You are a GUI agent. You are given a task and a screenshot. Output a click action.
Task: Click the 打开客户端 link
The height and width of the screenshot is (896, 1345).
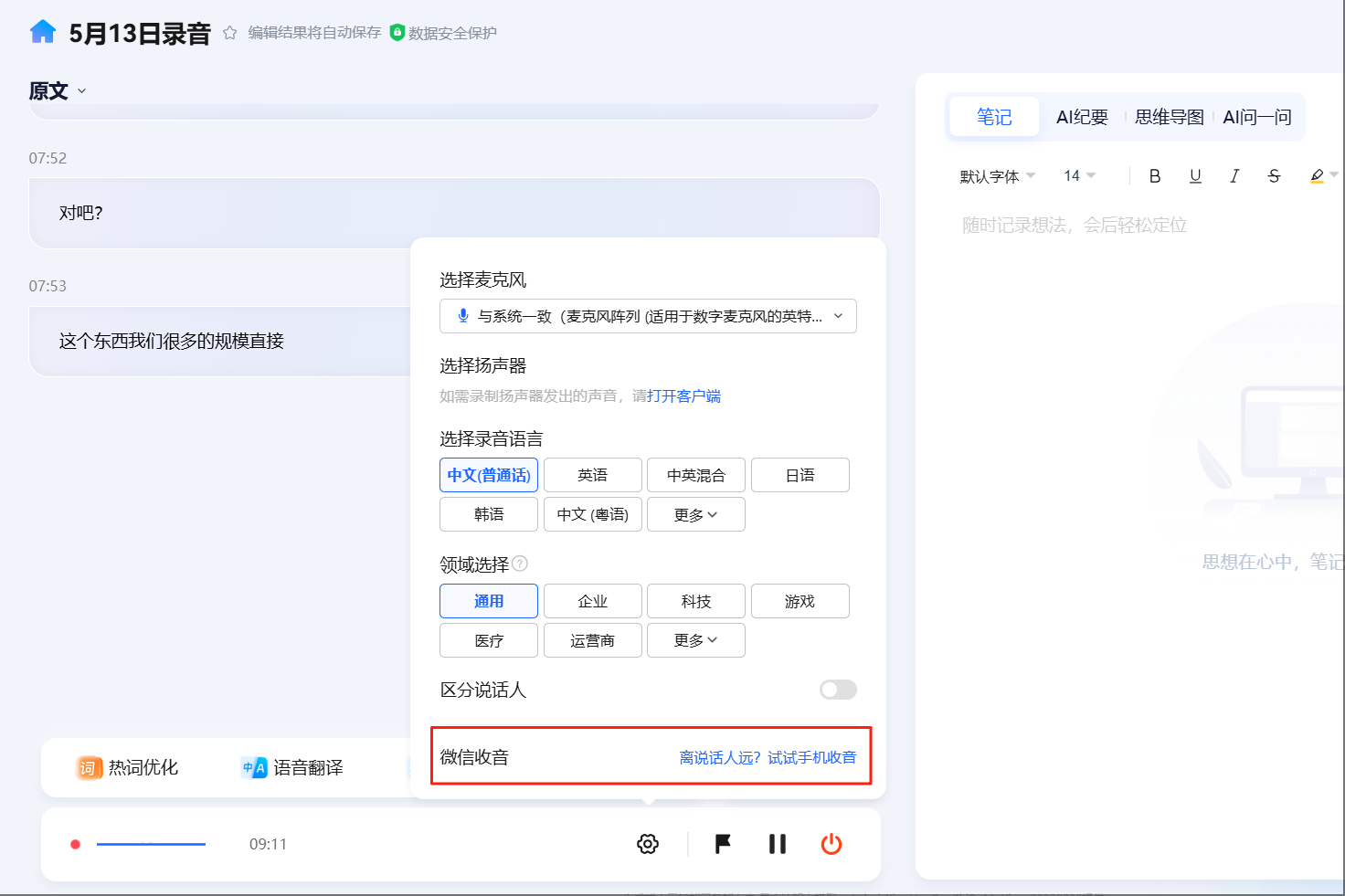(x=683, y=395)
